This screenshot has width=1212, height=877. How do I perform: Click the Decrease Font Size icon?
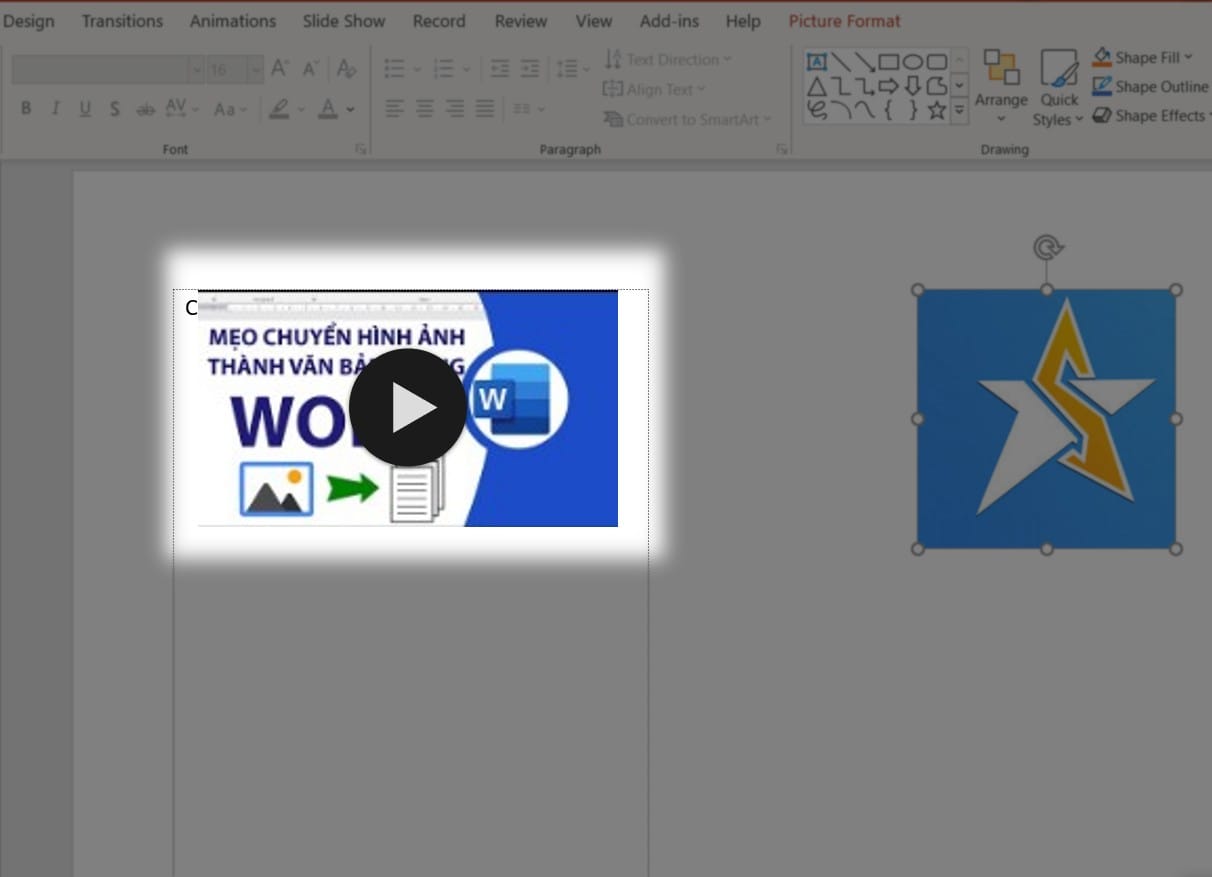[x=311, y=68]
